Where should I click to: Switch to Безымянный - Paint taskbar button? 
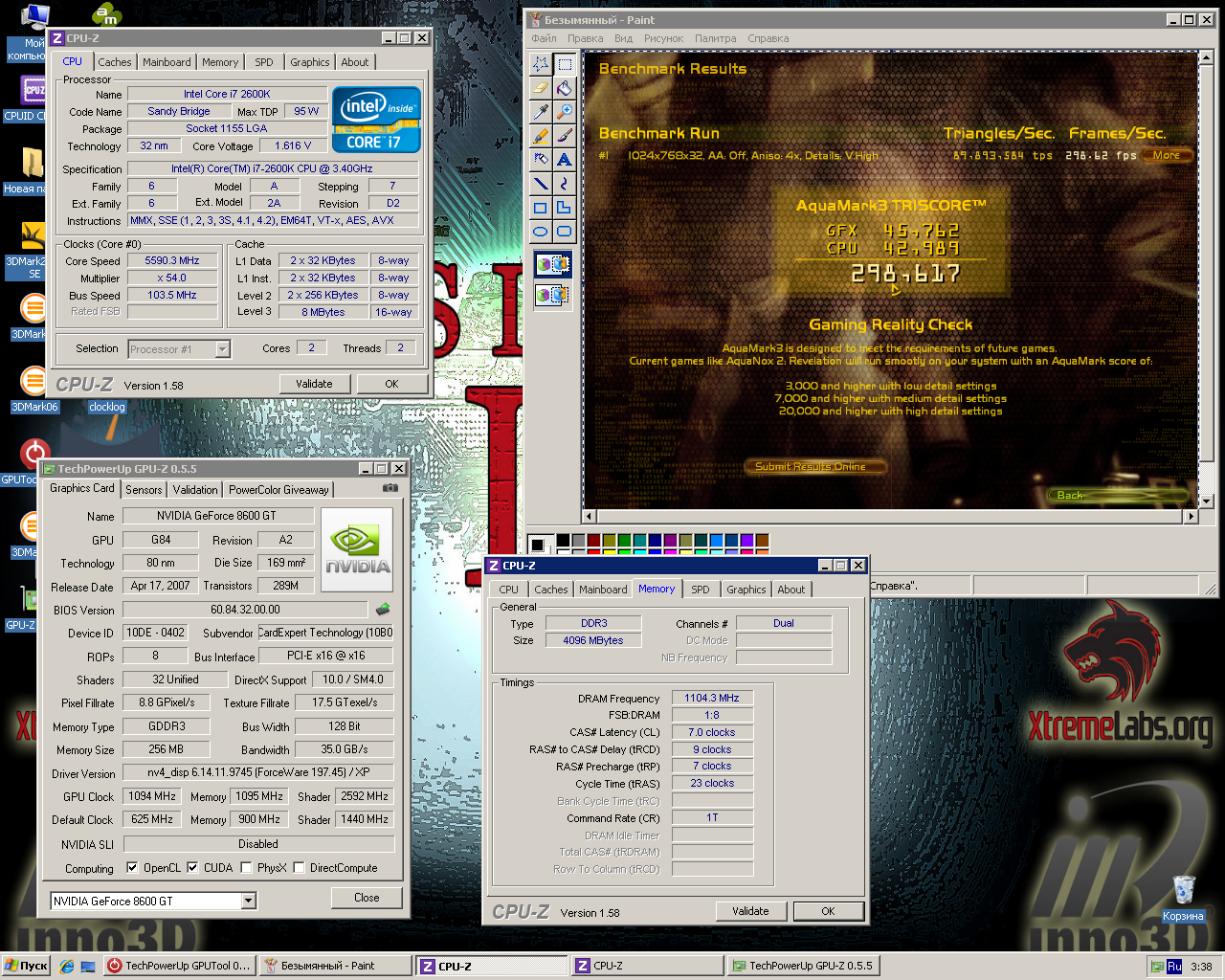click(336, 966)
